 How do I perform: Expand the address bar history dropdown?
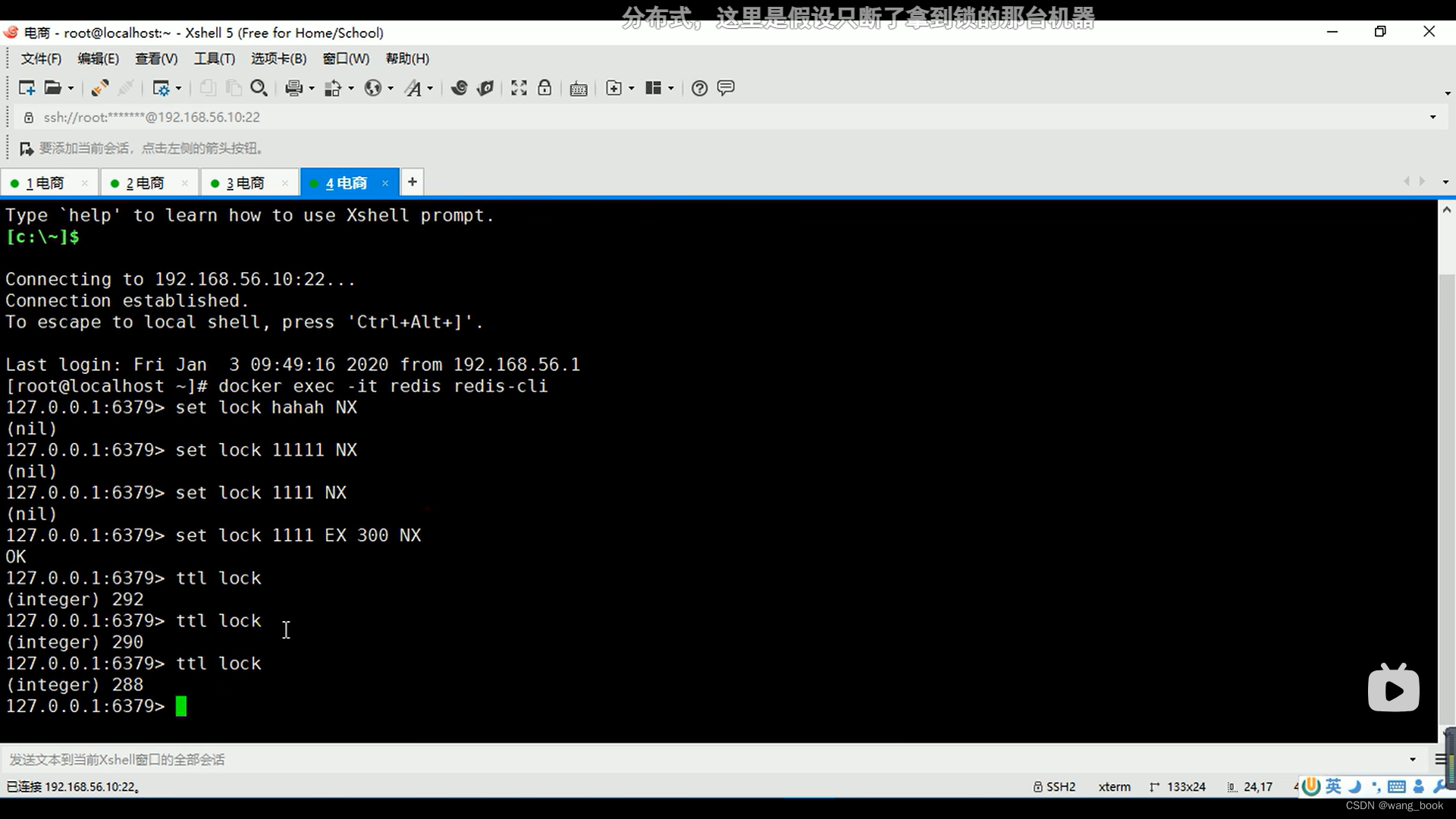tap(1432, 117)
